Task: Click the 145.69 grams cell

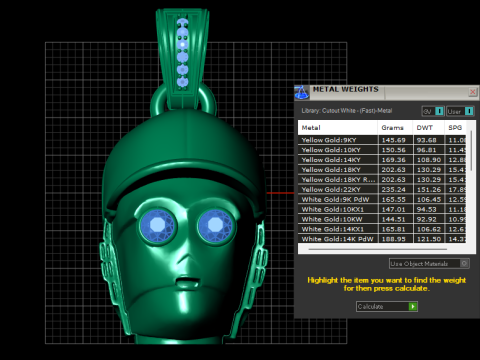Action: [395, 140]
